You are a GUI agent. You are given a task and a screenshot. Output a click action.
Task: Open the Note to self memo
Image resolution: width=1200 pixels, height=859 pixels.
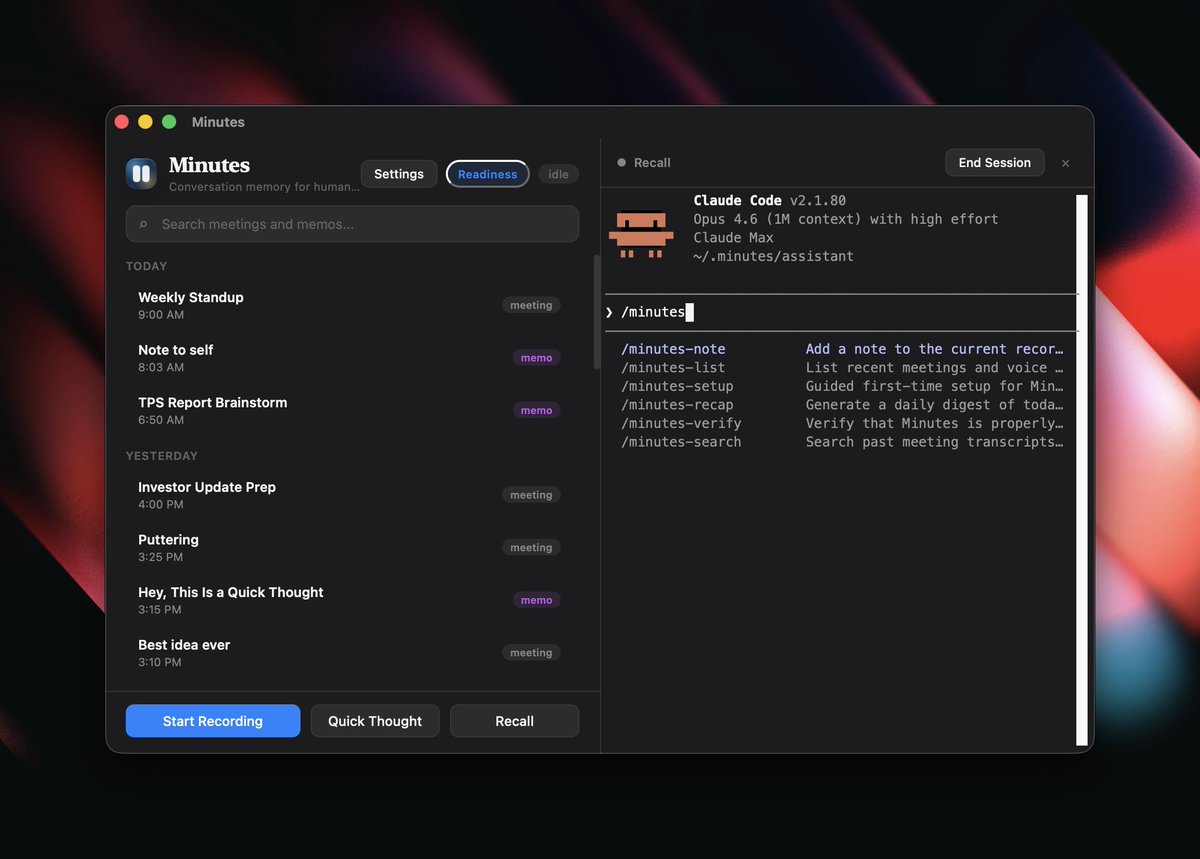[352, 358]
